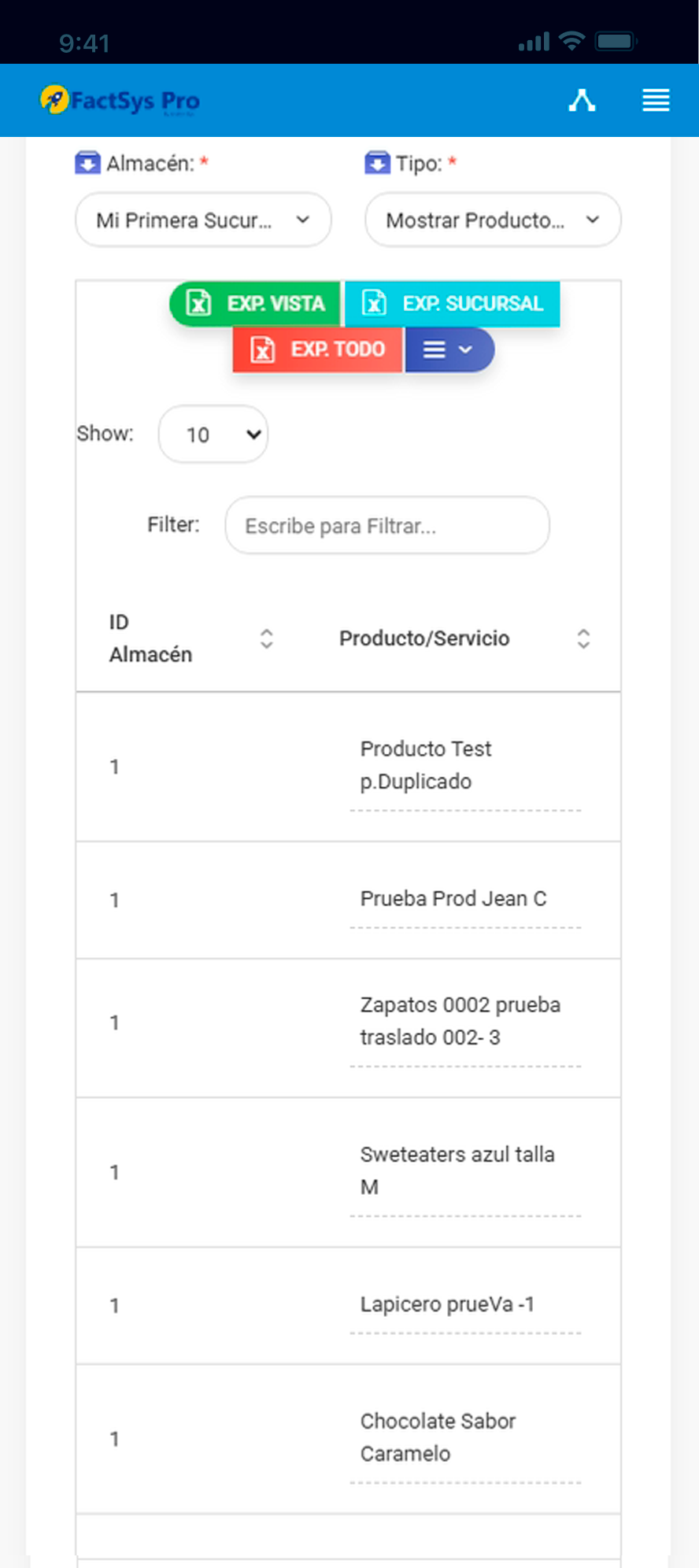This screenshot has width=699, height=1568.
Task: Sort by Producto/Servicio column arrows
Action: [x=583, y=638]
